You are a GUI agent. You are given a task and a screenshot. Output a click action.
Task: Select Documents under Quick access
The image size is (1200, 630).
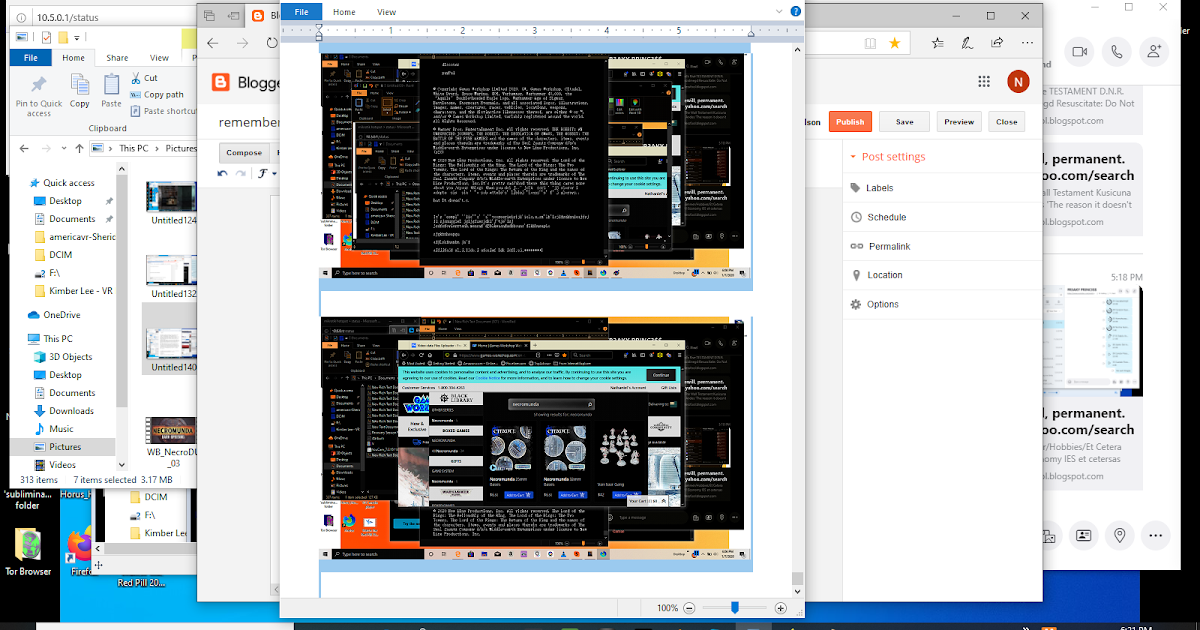click(72, 219)
